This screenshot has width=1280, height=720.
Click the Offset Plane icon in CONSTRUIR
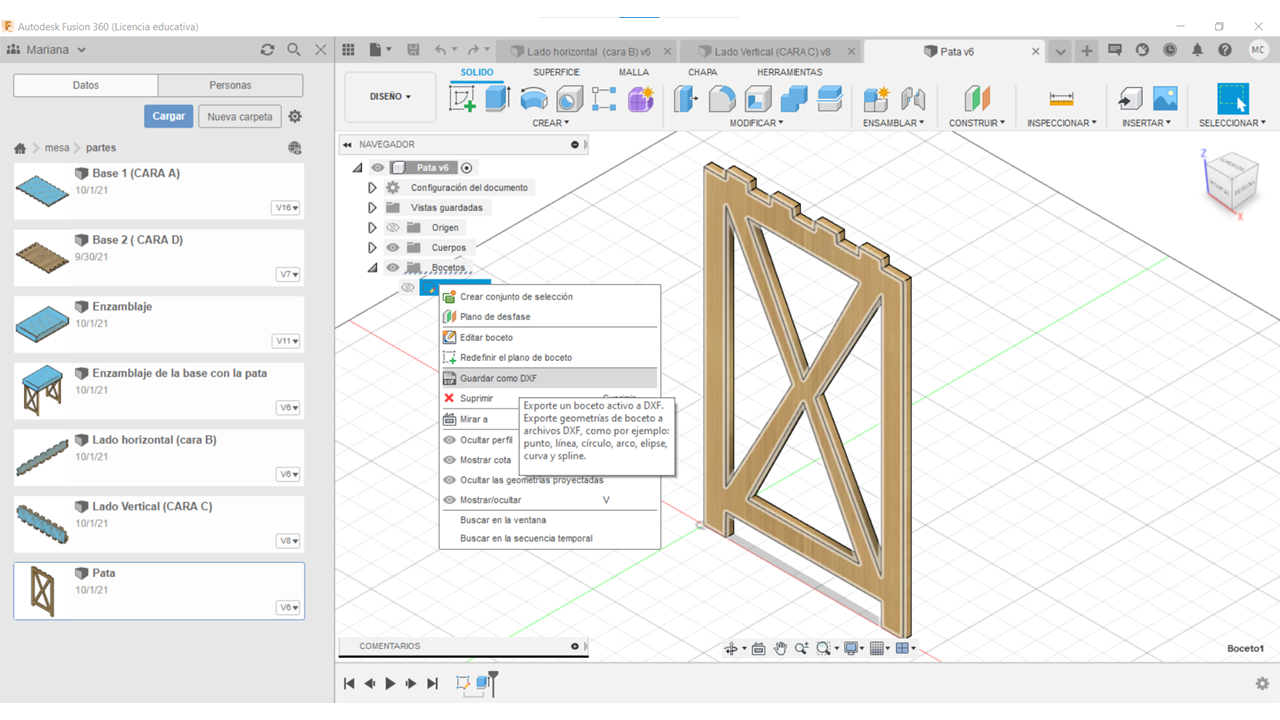click(976, 99)
